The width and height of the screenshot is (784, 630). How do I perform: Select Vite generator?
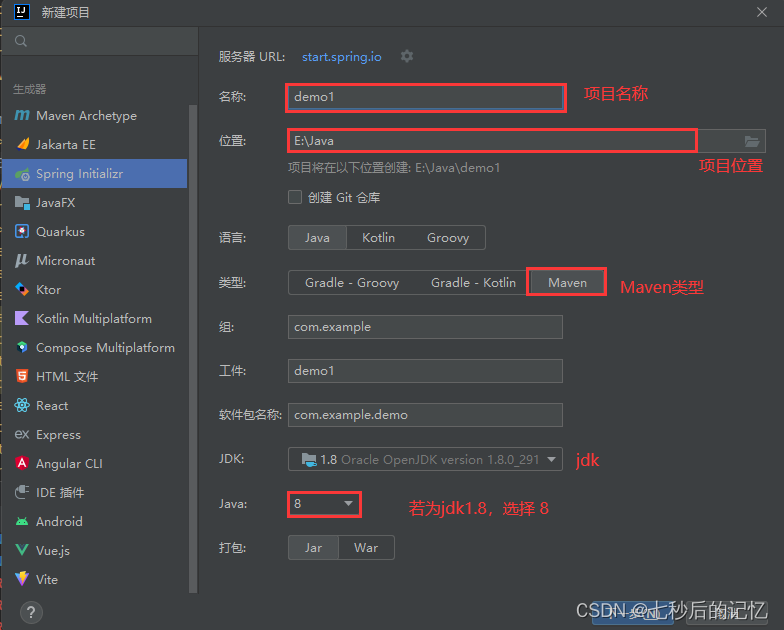click(94, 580)
